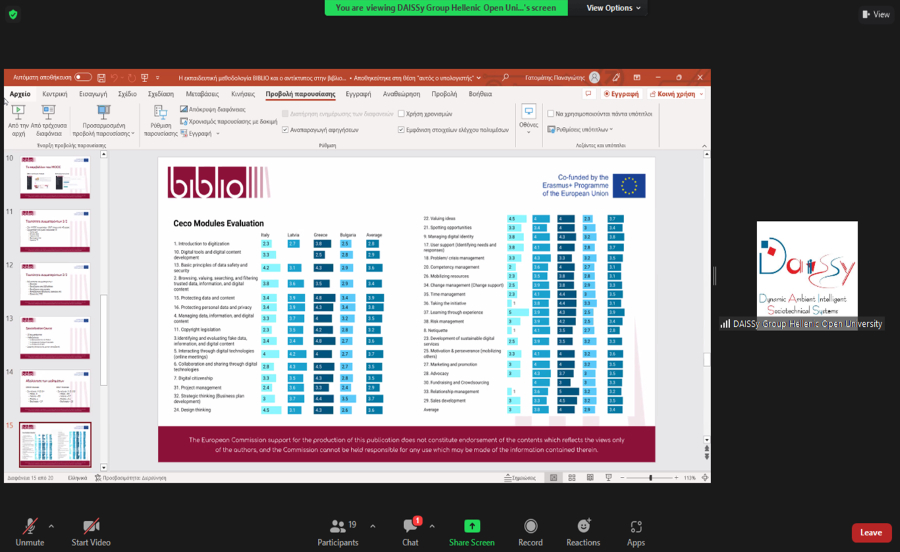
Task: Expand the View Options dropdown
Action: [614, 8]
